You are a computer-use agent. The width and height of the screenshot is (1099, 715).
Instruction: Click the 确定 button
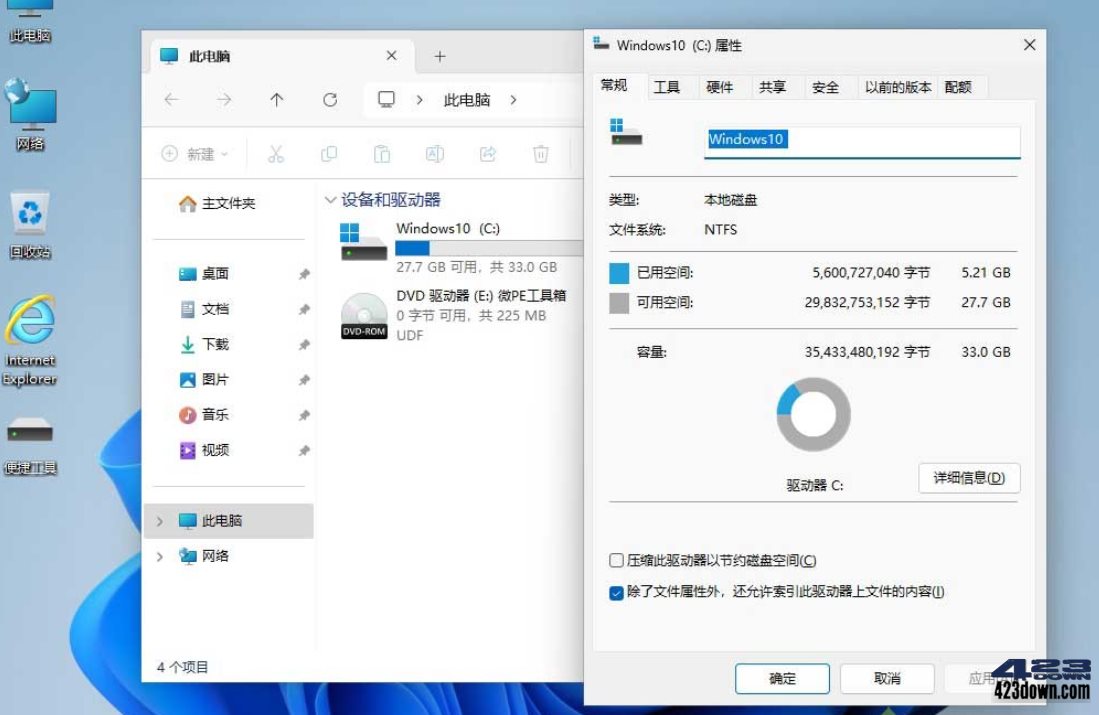782,678
